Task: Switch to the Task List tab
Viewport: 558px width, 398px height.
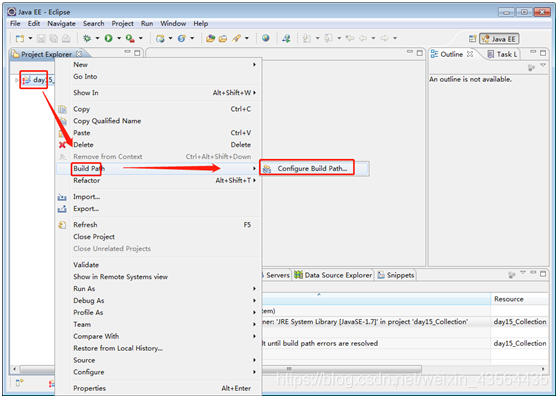Action: (502, 54)
